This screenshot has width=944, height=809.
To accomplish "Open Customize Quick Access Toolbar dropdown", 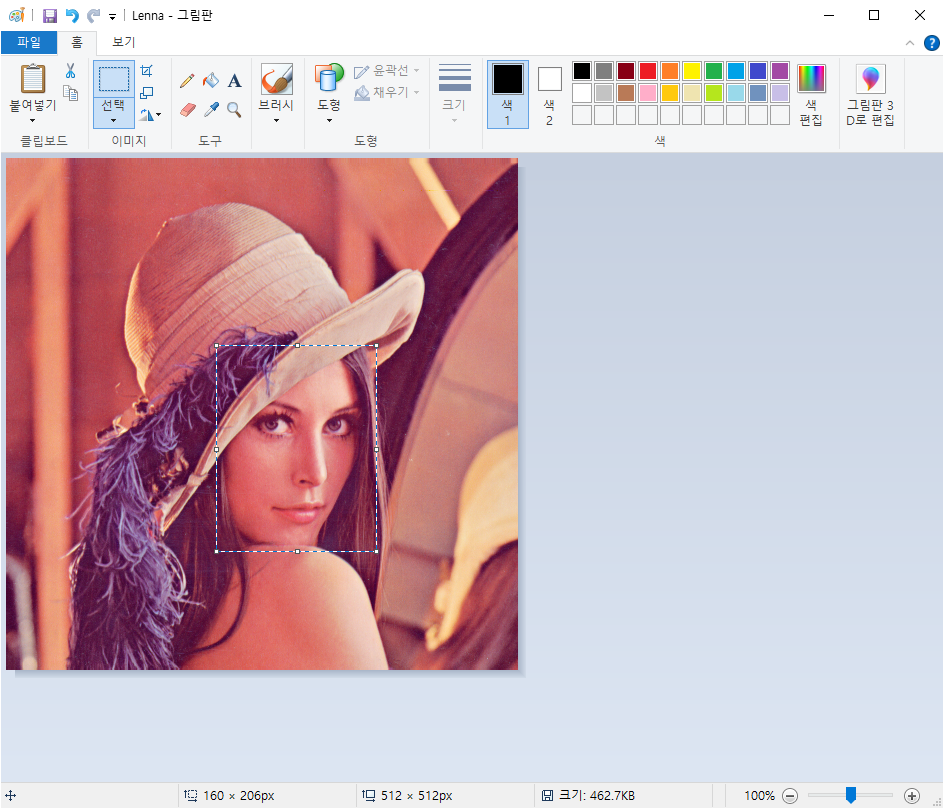I will click(113, 16).
